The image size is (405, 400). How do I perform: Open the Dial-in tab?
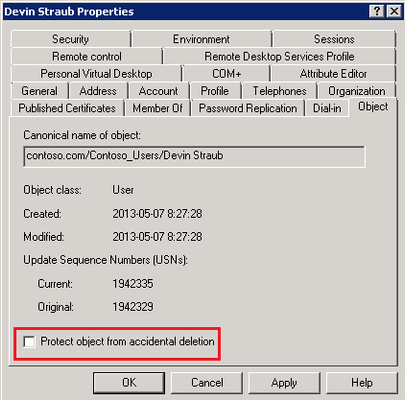tap(327, 108)
